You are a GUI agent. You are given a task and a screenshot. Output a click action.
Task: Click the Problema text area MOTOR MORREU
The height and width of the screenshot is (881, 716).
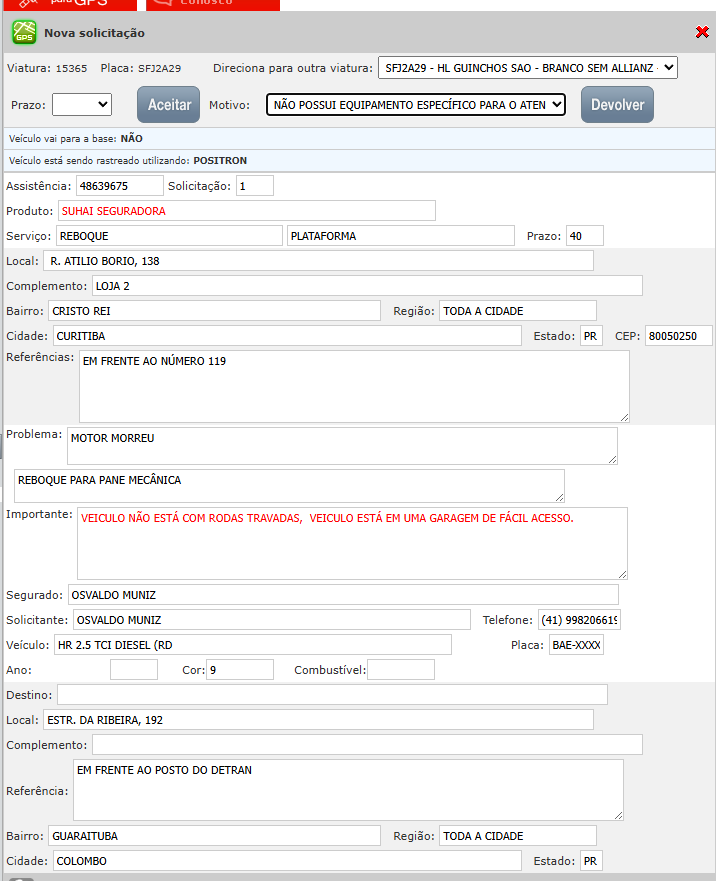point(342,446)
